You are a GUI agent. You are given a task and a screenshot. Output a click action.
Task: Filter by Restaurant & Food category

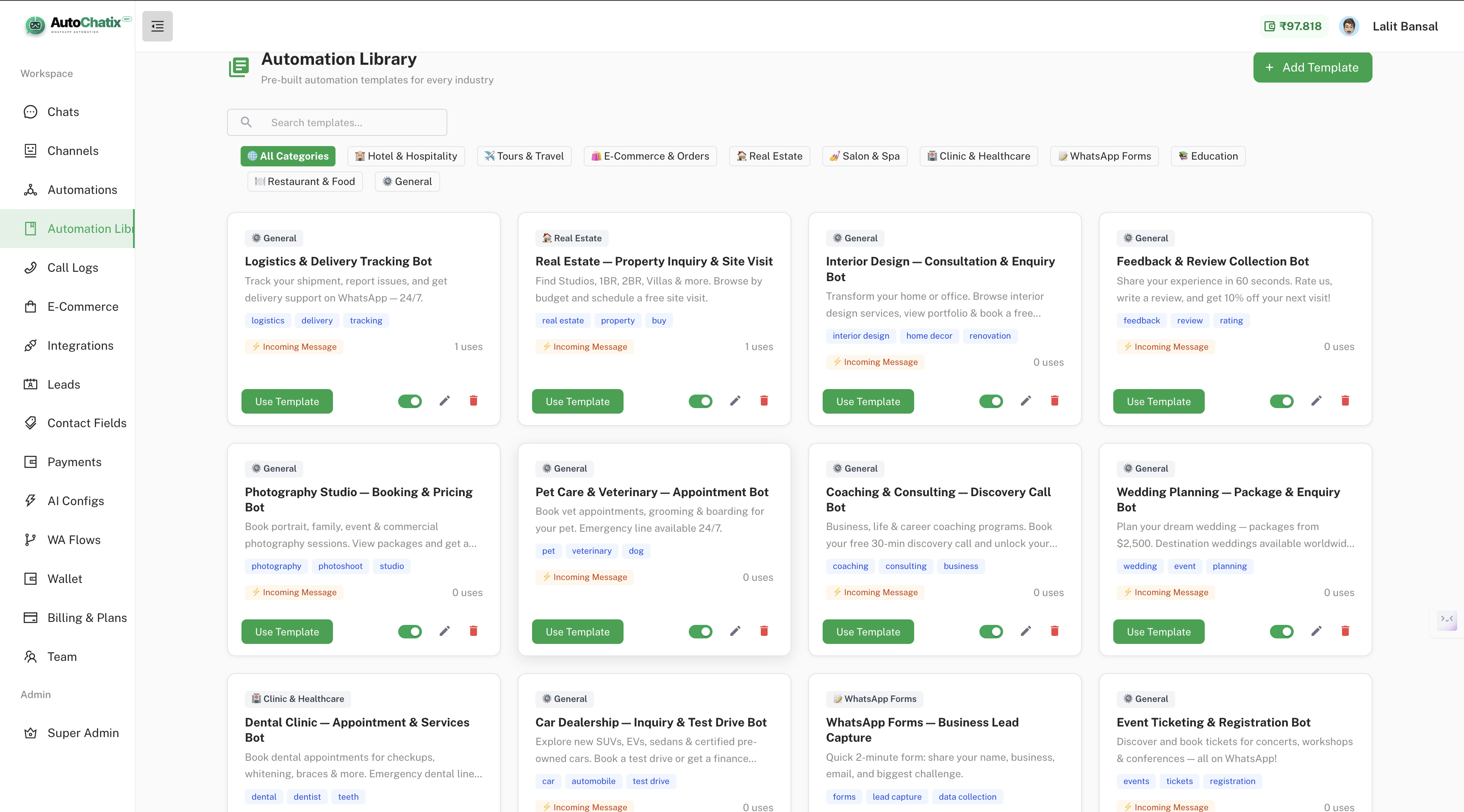305,182
